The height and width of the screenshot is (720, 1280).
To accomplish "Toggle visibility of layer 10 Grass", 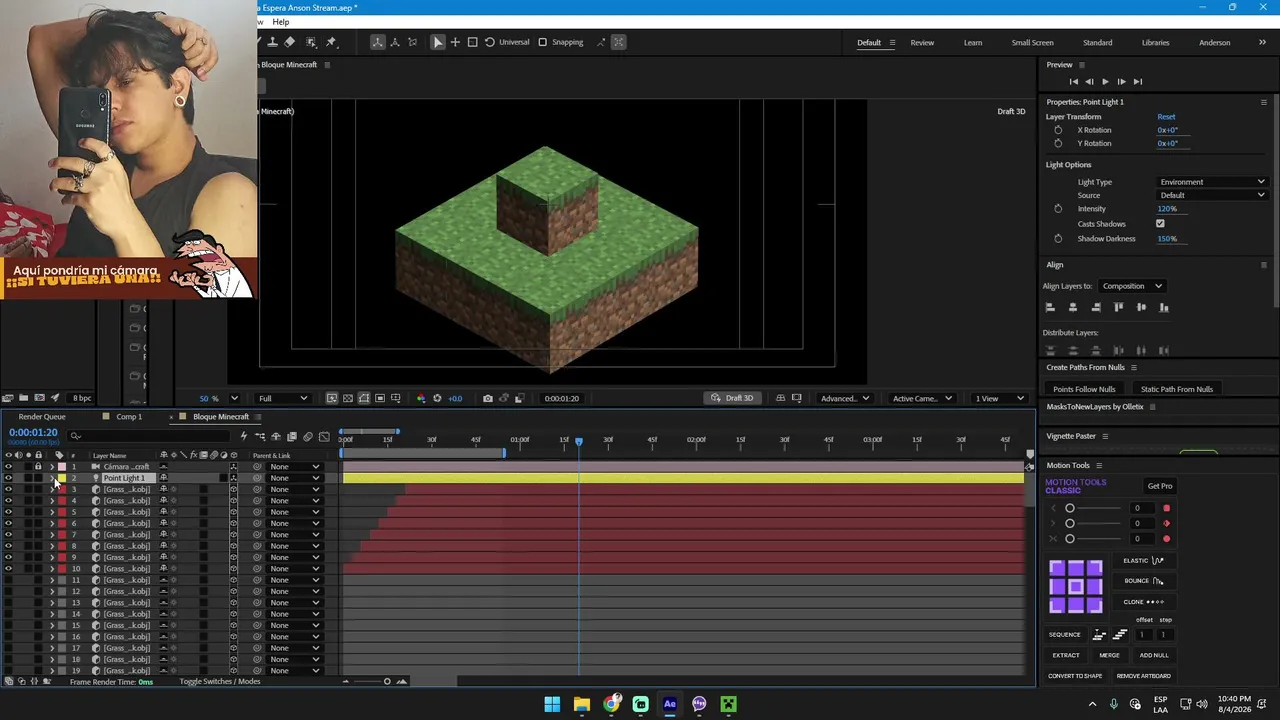I will (8, 569).
